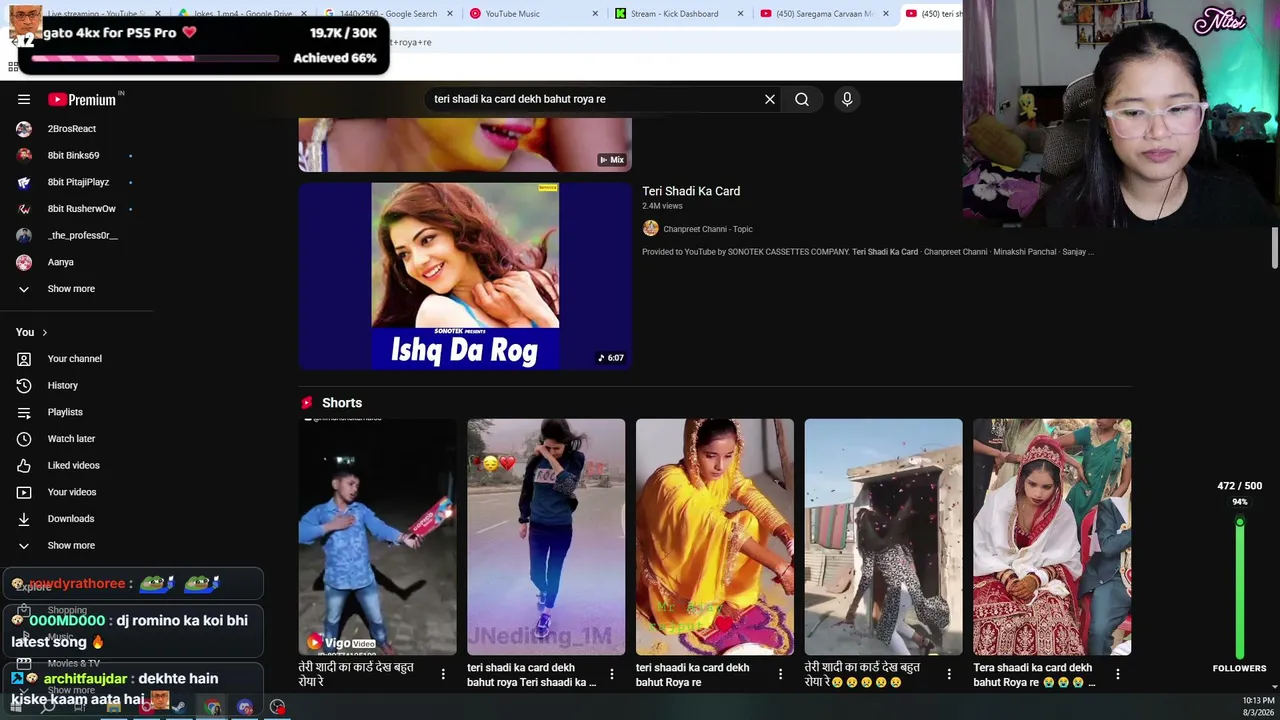Open options for 'bahut roya Teri shaadi' short
The width and height of the screenshot is (1280, 720).
pyautogui.click(x=612, y=675)
